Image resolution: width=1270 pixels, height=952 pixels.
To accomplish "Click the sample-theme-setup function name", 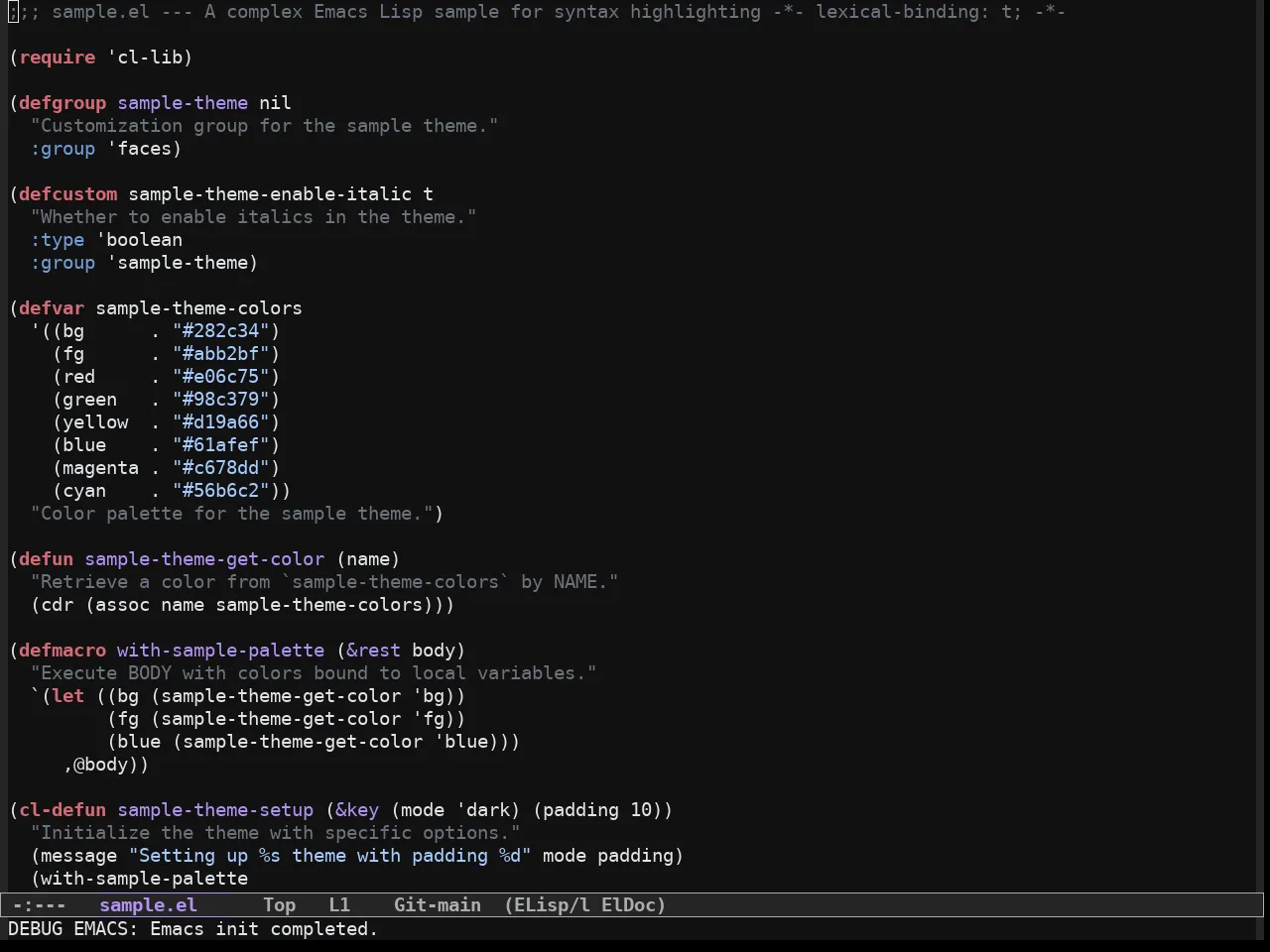I will (215, 810).
